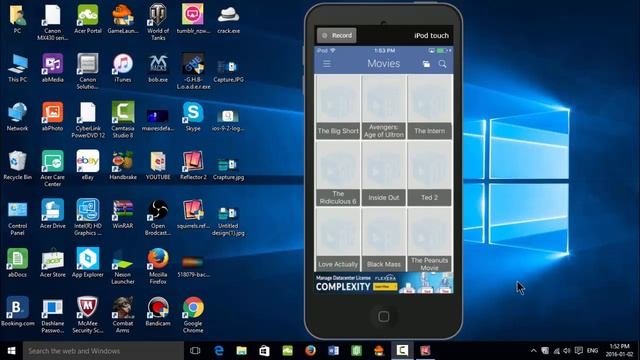Select the Booking.com desktop icon

17,311
